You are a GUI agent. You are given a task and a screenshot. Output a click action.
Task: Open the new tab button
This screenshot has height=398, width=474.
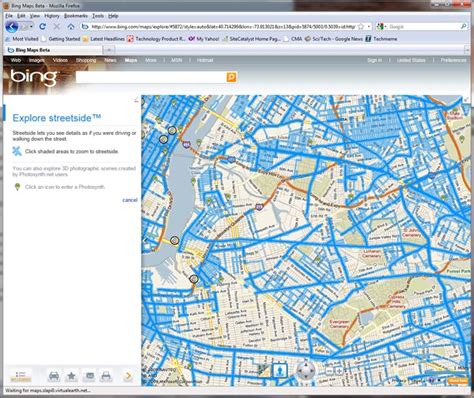pyautogui.click(x=109, y=50)
